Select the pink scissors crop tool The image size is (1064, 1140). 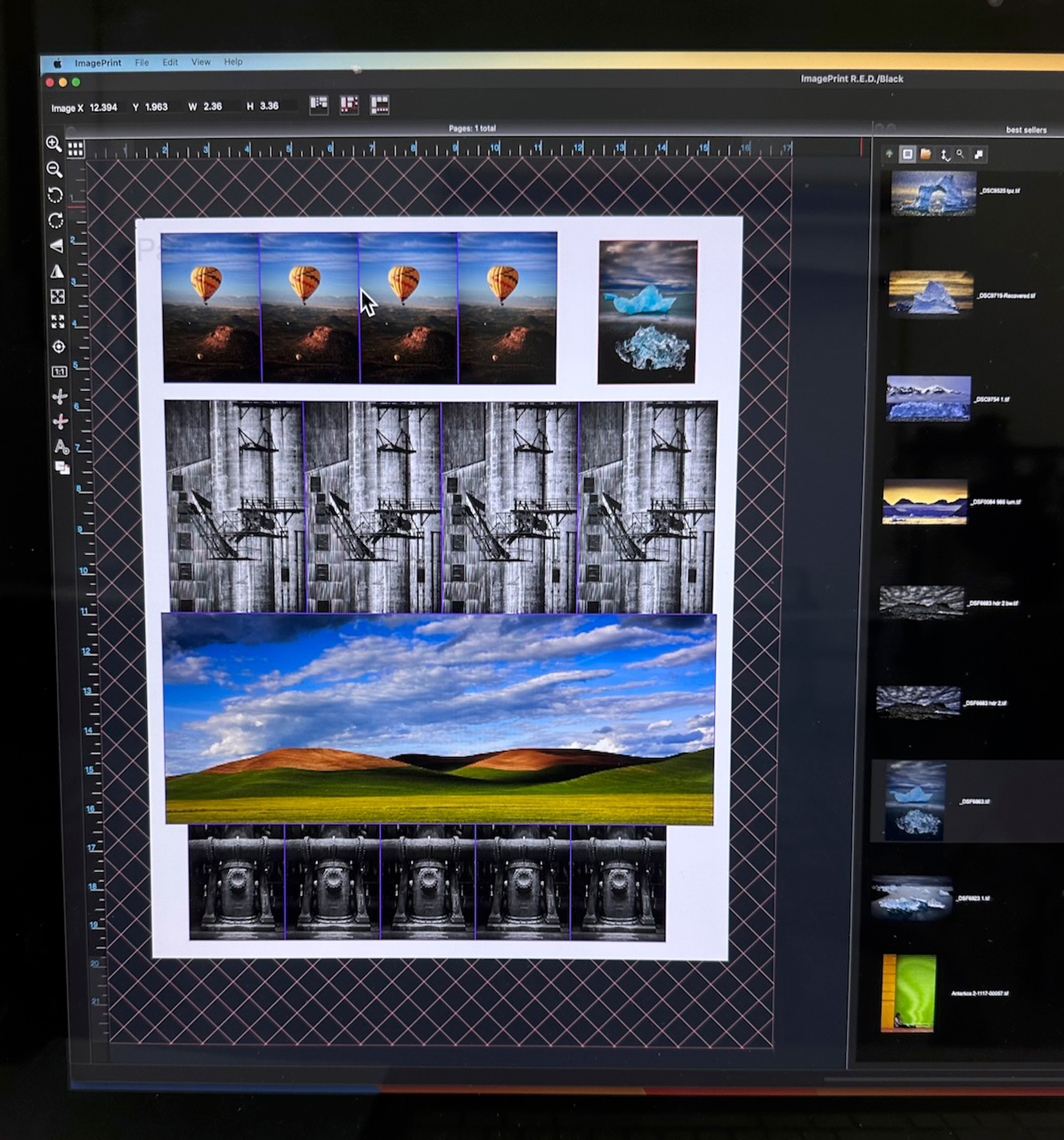click(60, 421)
